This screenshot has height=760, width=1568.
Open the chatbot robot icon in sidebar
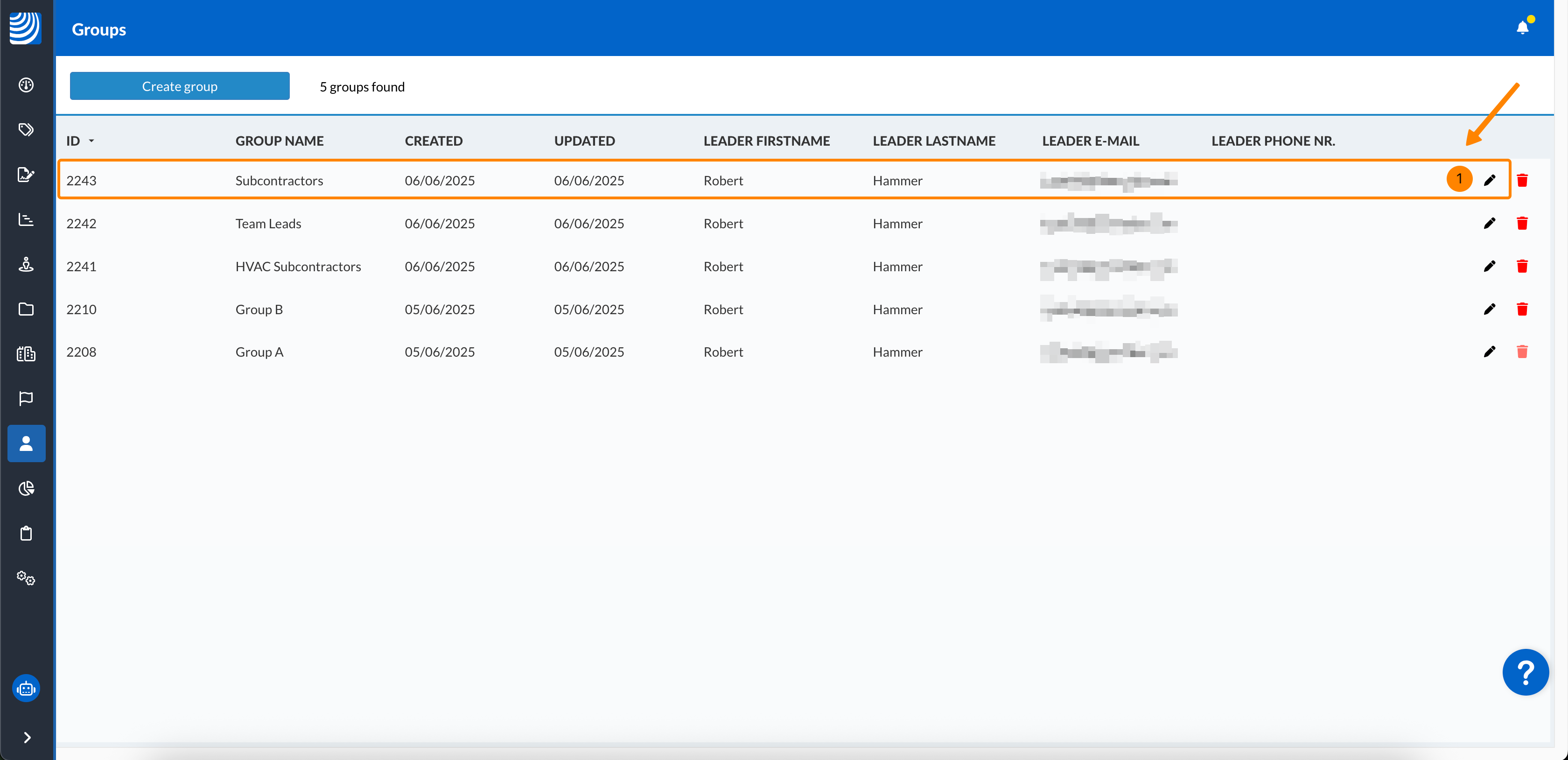pos(26,689)
